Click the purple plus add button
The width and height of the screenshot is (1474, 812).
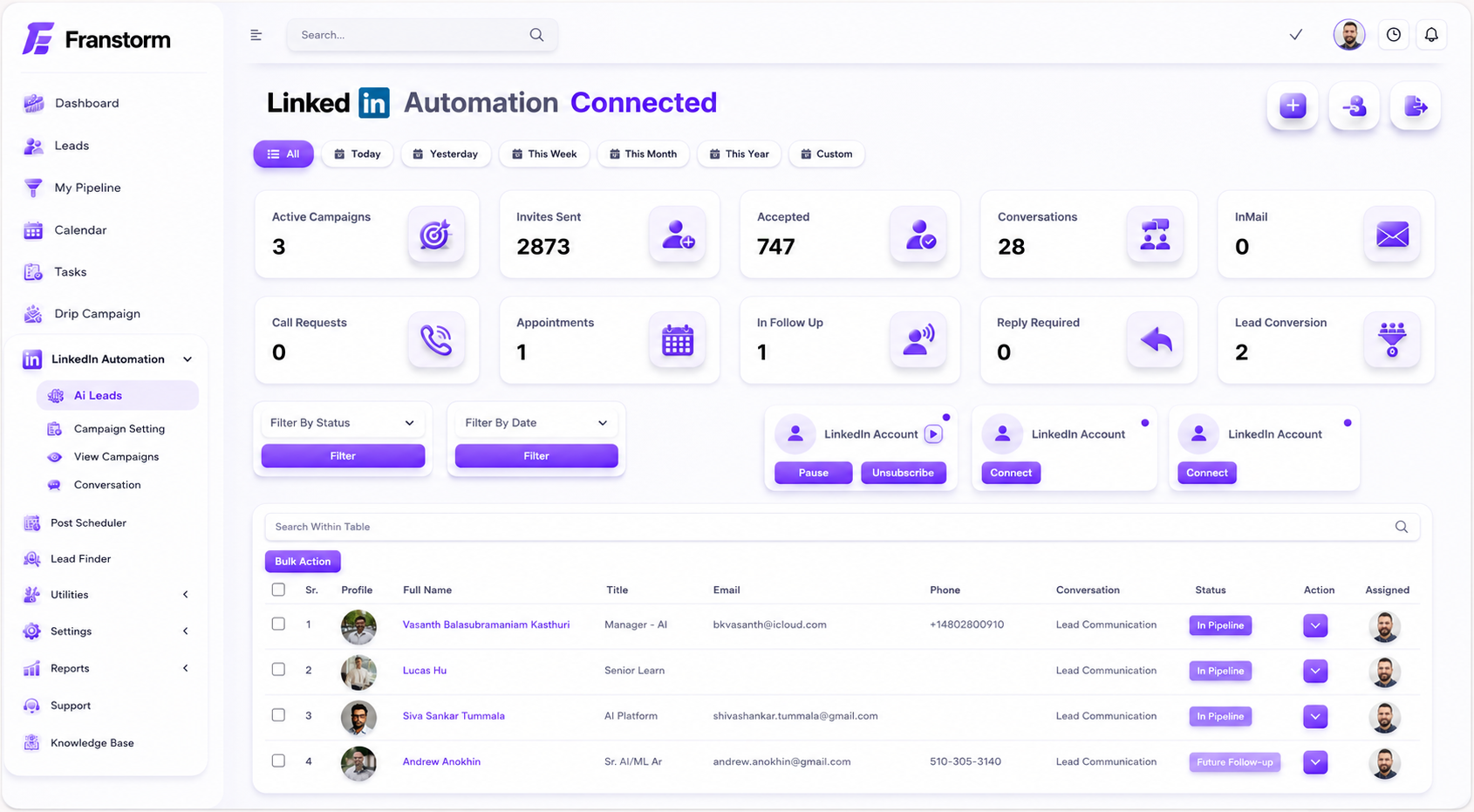click(x=1293, y=106)
